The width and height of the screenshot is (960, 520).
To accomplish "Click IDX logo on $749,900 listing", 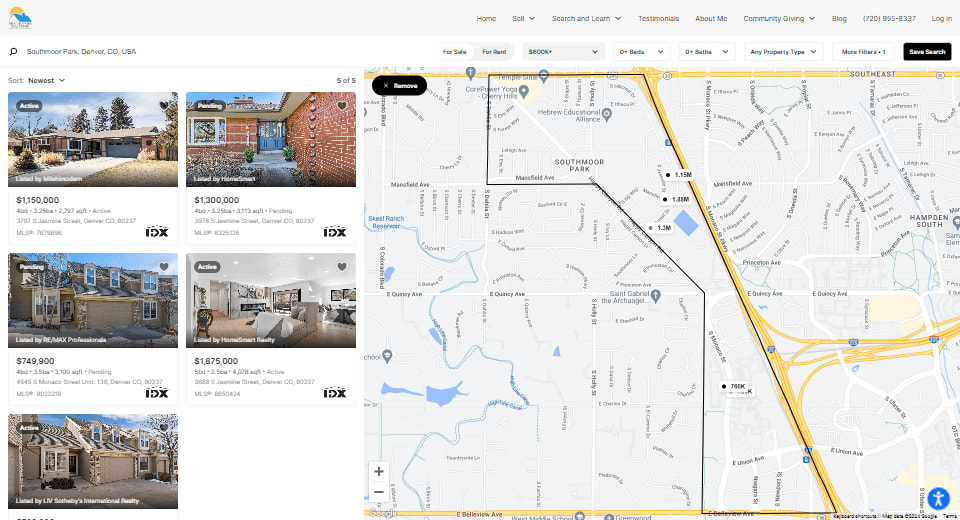I will [x=156, y=393].
